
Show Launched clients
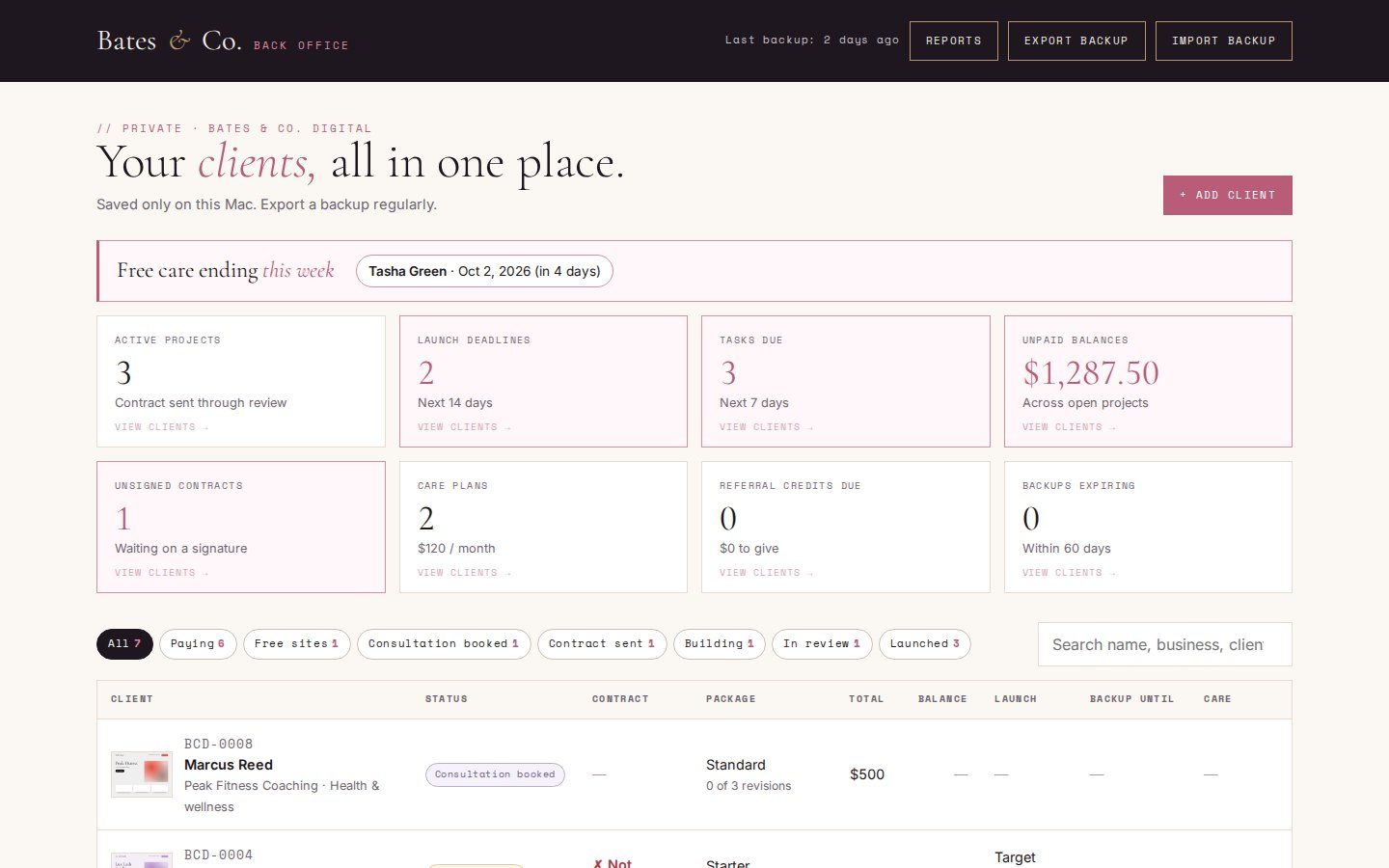pos(925,644)
